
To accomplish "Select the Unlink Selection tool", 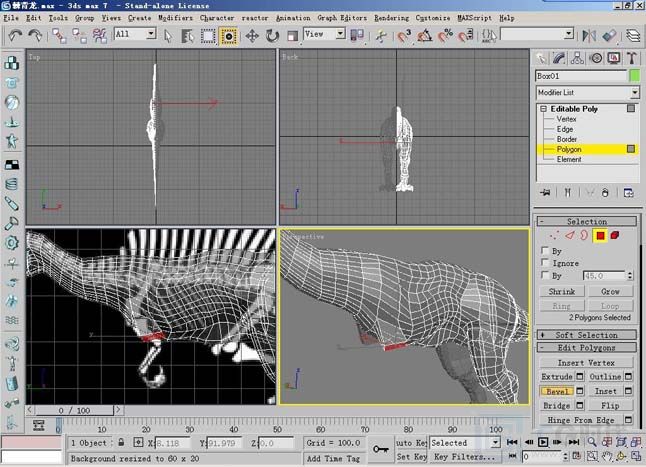I will coord(80,36).
